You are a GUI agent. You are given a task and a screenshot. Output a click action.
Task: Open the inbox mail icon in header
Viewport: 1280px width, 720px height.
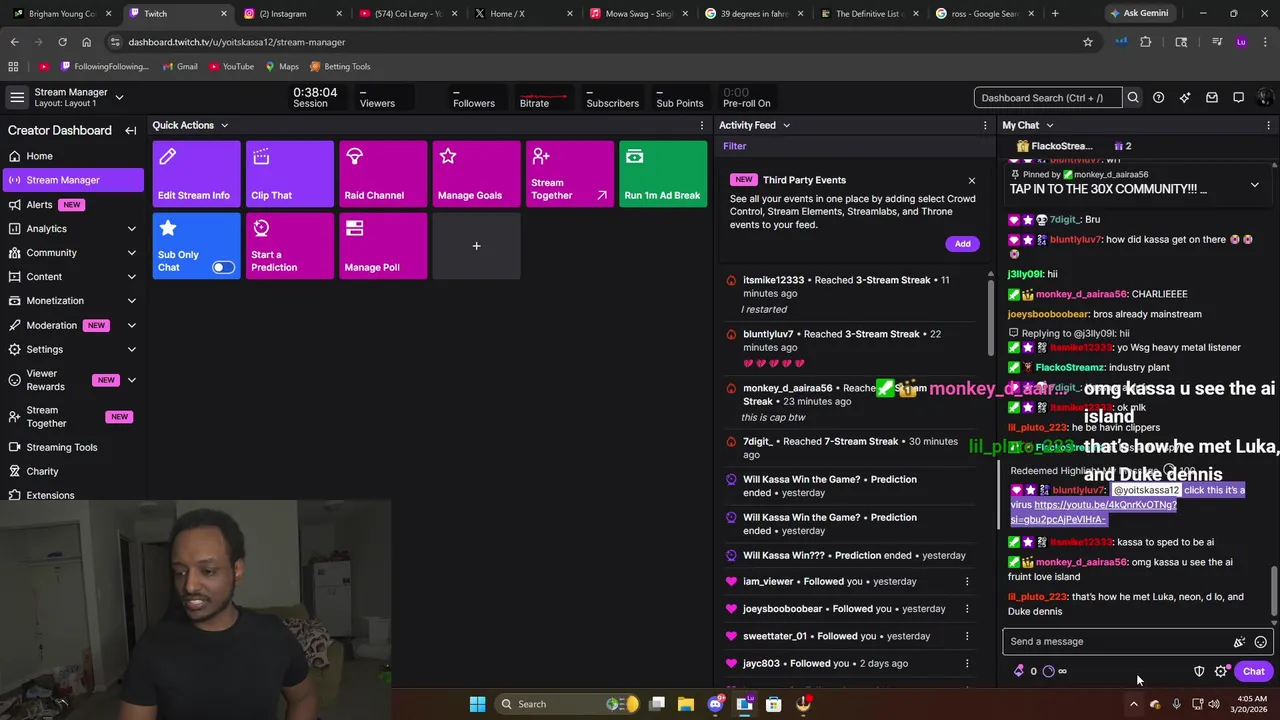click(x=1211, y=98)
